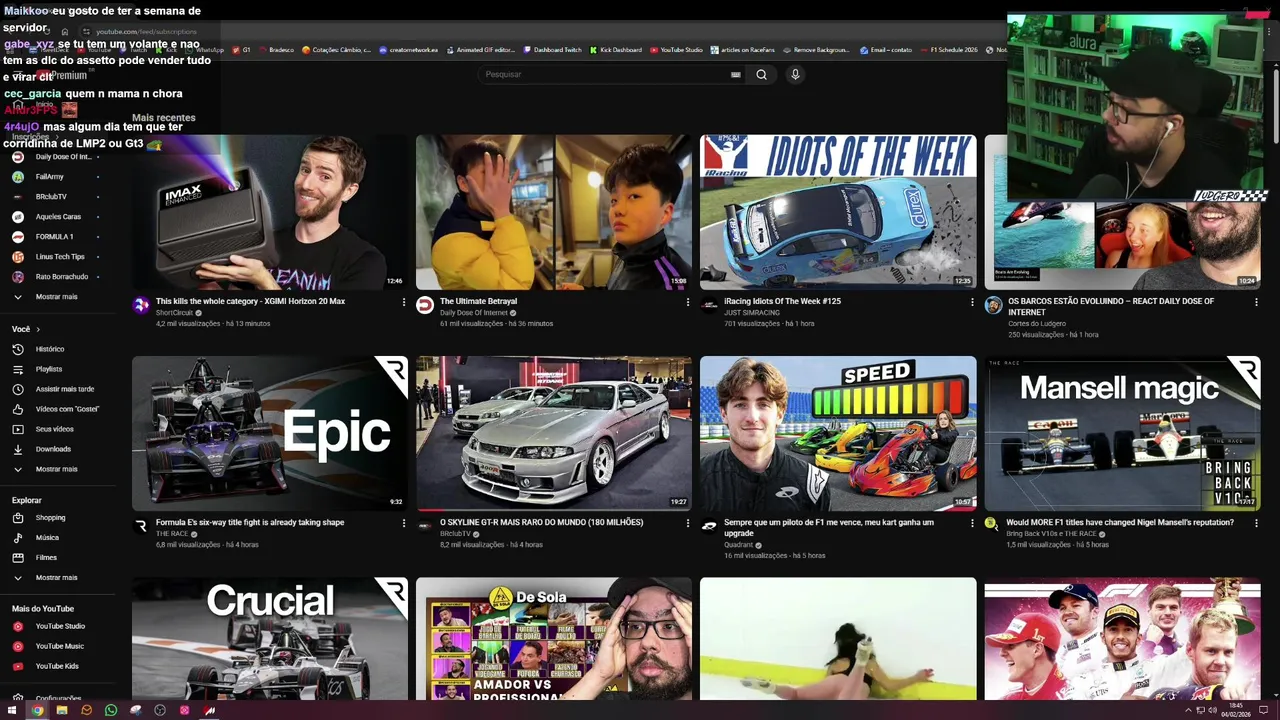Open the Você section chevron

point(38,329)
